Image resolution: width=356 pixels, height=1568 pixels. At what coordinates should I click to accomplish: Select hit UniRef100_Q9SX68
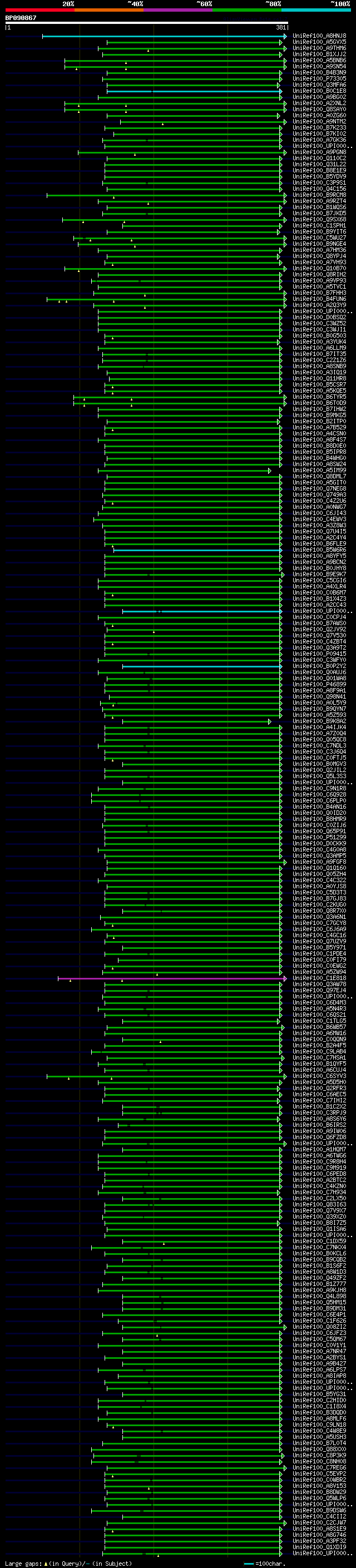(x=319, y=220)
